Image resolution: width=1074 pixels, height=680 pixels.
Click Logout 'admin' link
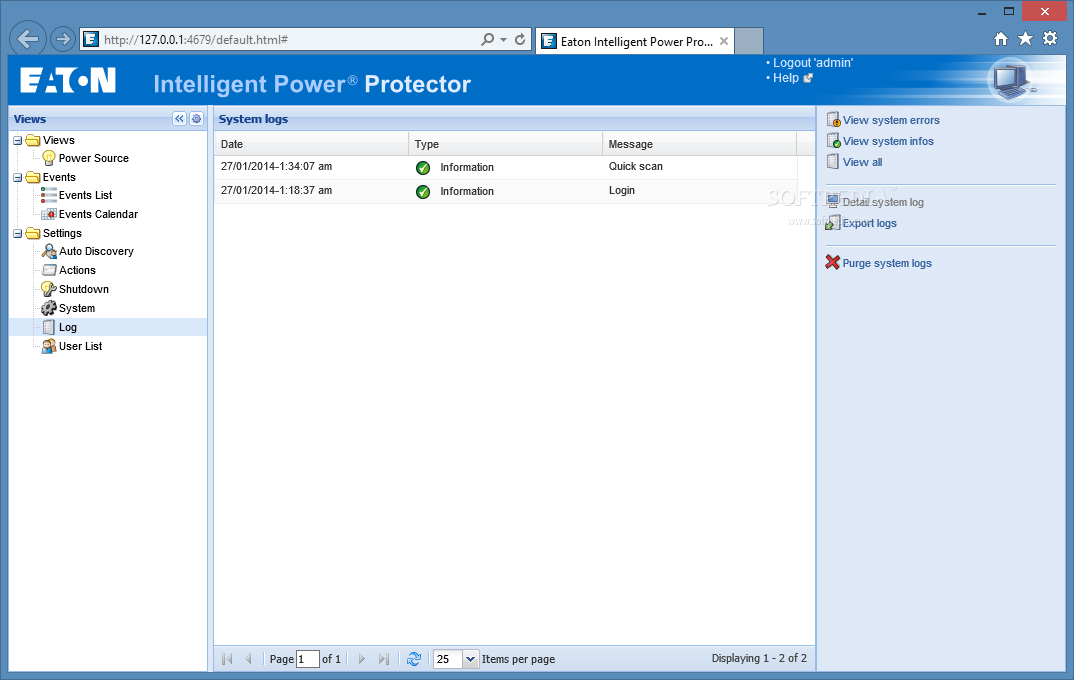coord(812,63)
